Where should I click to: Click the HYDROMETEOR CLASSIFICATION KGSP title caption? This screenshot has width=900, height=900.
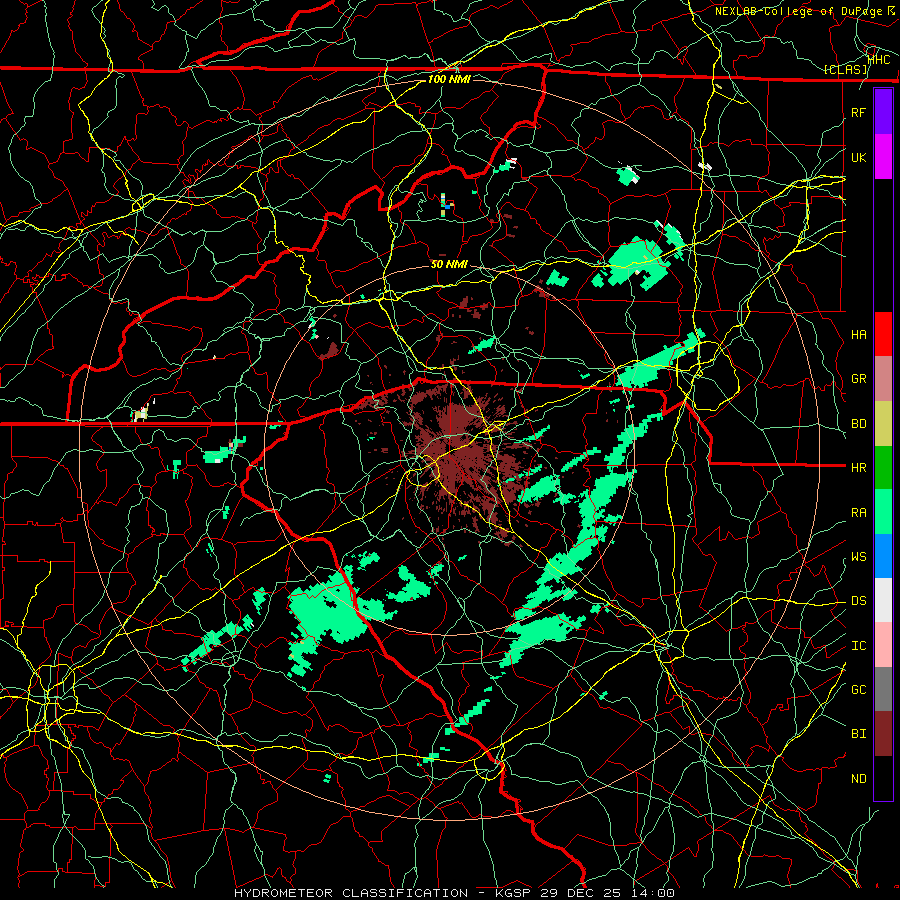[x=454, y=893]
